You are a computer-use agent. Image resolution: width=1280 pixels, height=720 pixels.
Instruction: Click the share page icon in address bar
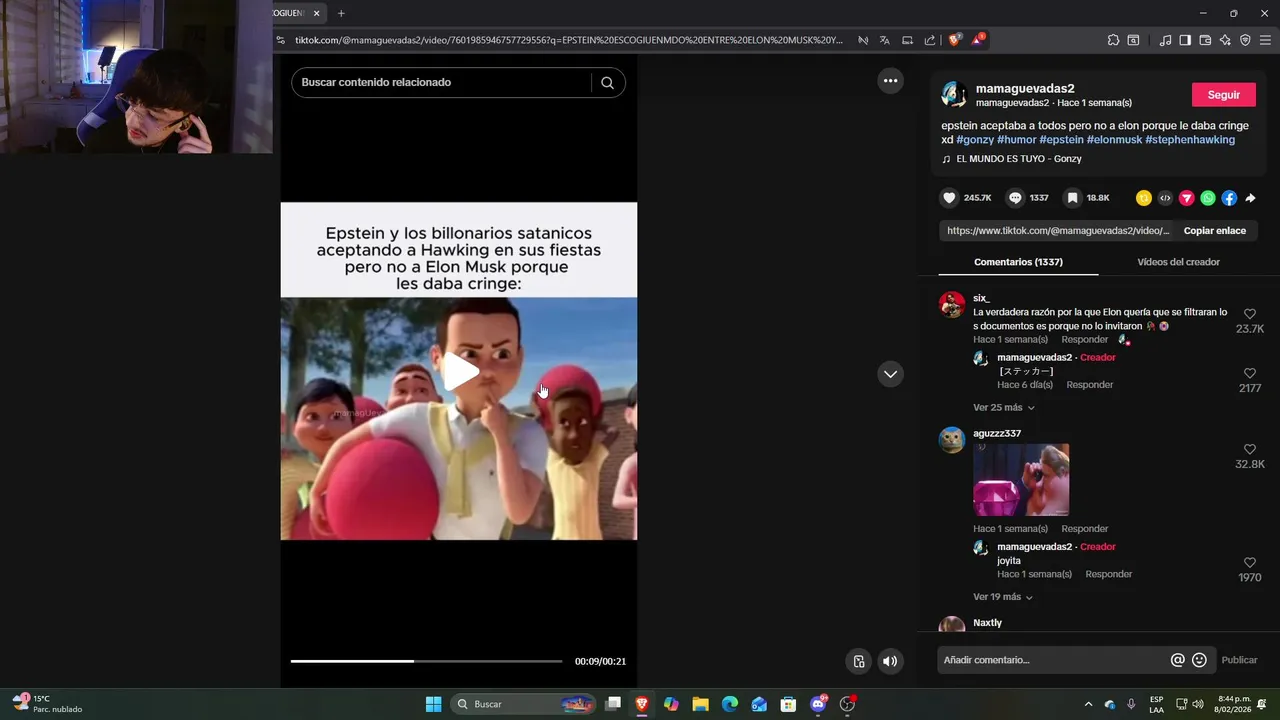pos(930,40)
